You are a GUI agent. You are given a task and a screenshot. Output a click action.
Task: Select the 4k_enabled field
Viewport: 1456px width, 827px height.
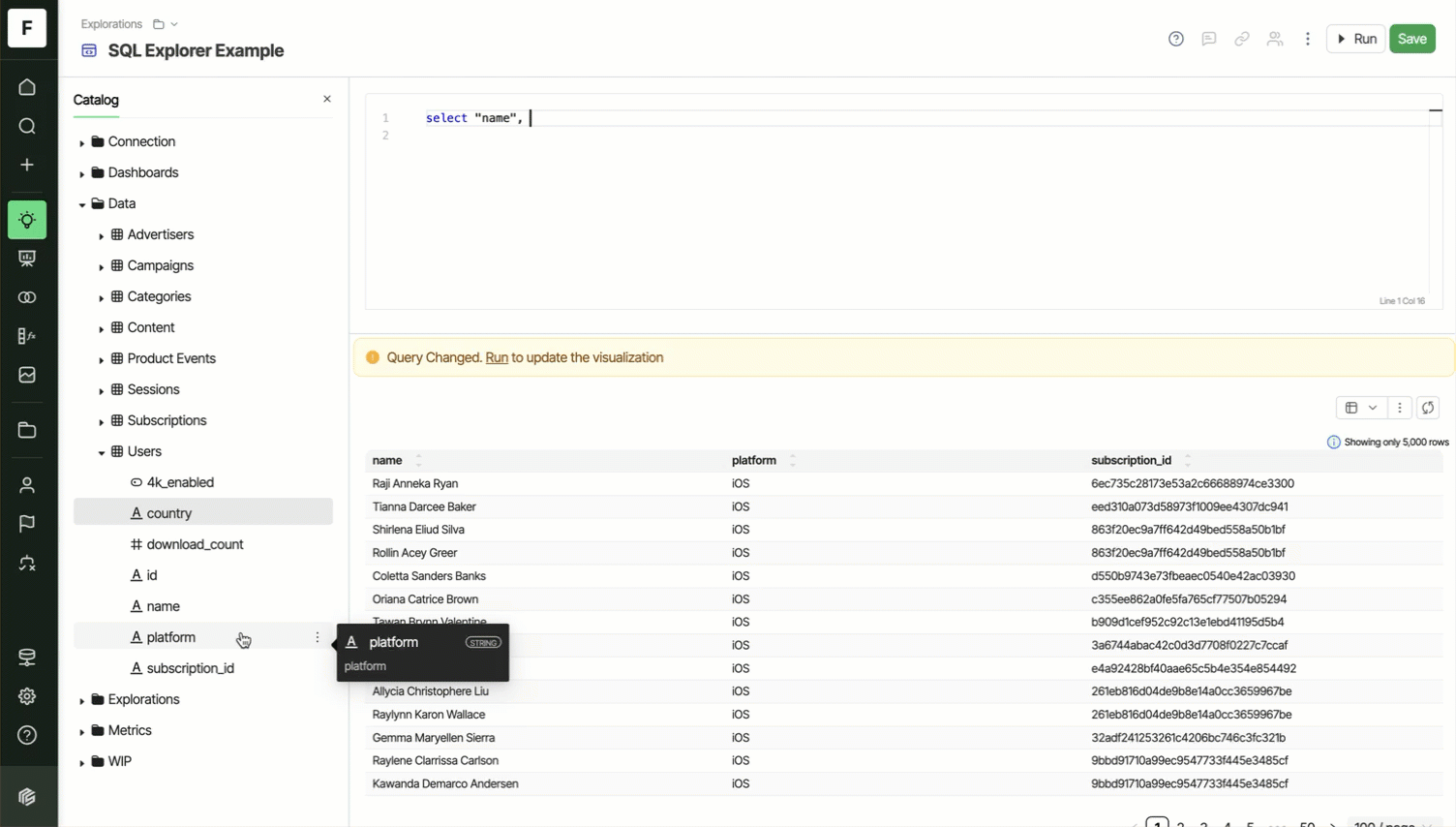coord(203,482)
